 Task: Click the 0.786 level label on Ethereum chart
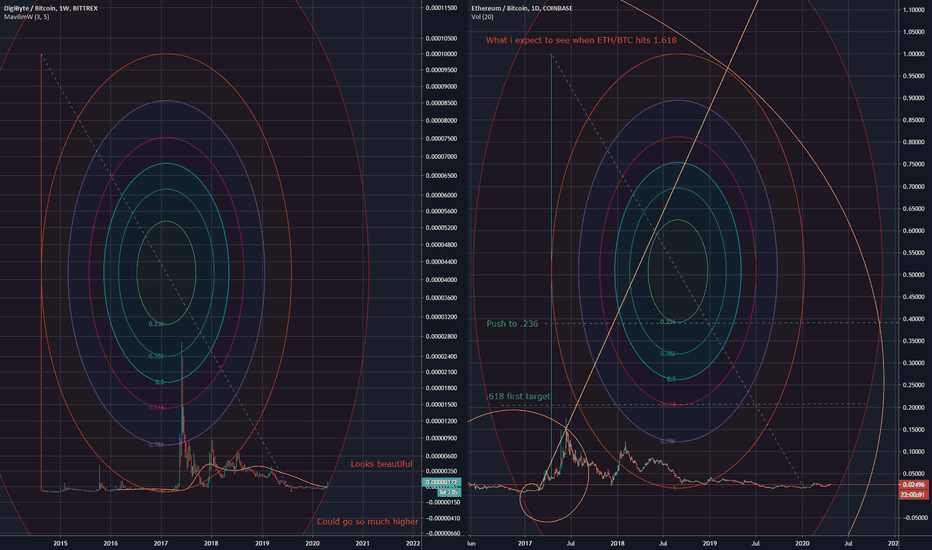(x=667, y=441)
